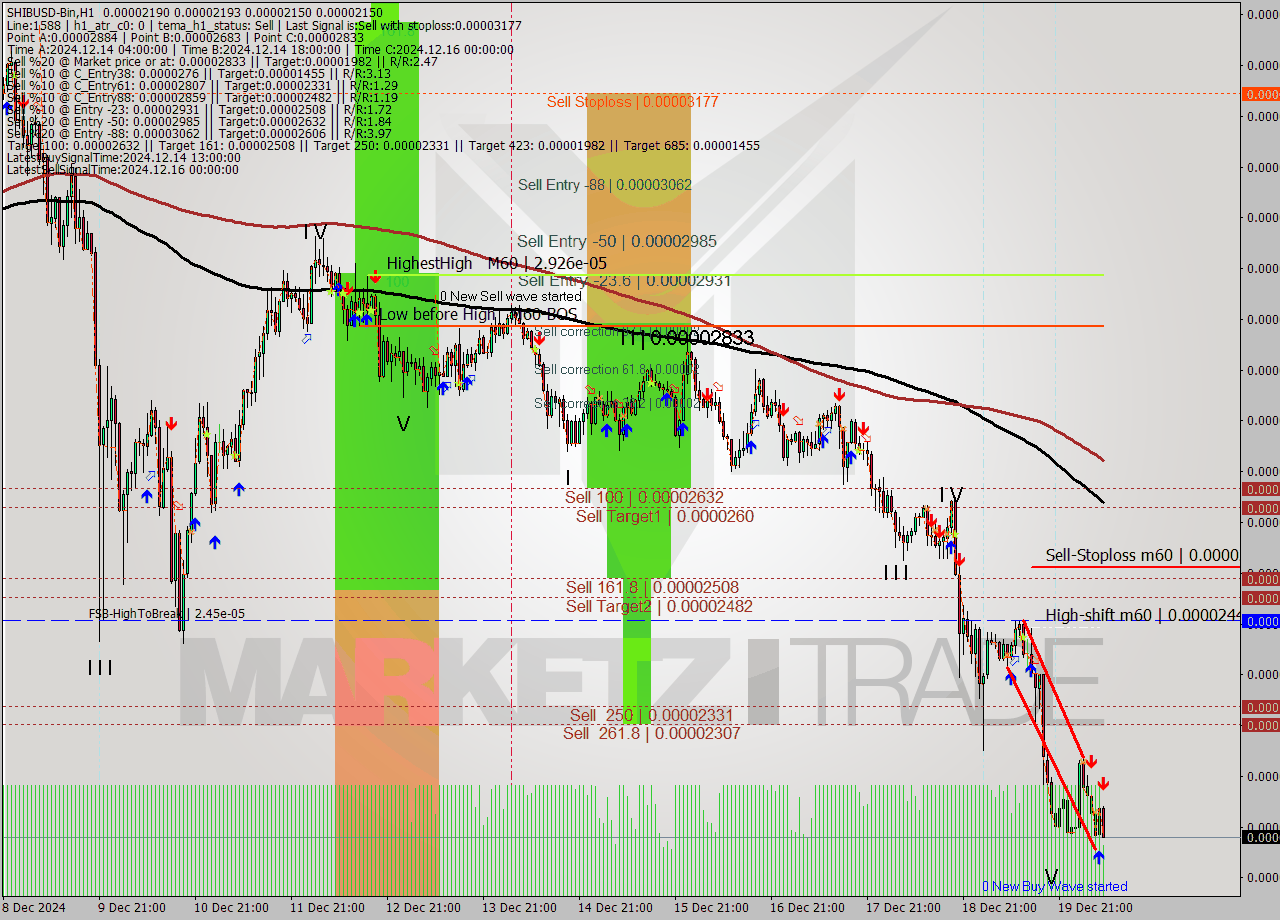This screenshot has height=920, width=1280.
Task: Select the 'Low before High M60-BOS' label
Action: click(x=476, y=314)
